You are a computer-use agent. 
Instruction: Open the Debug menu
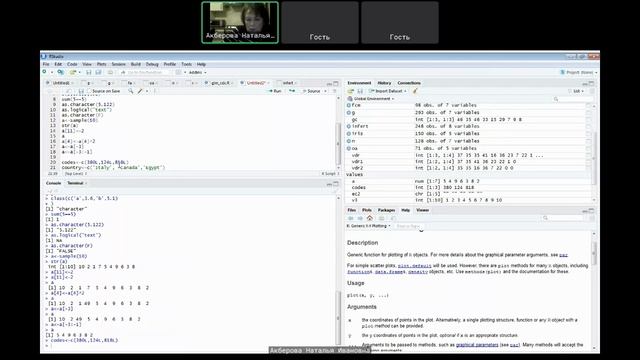point(152,64)
